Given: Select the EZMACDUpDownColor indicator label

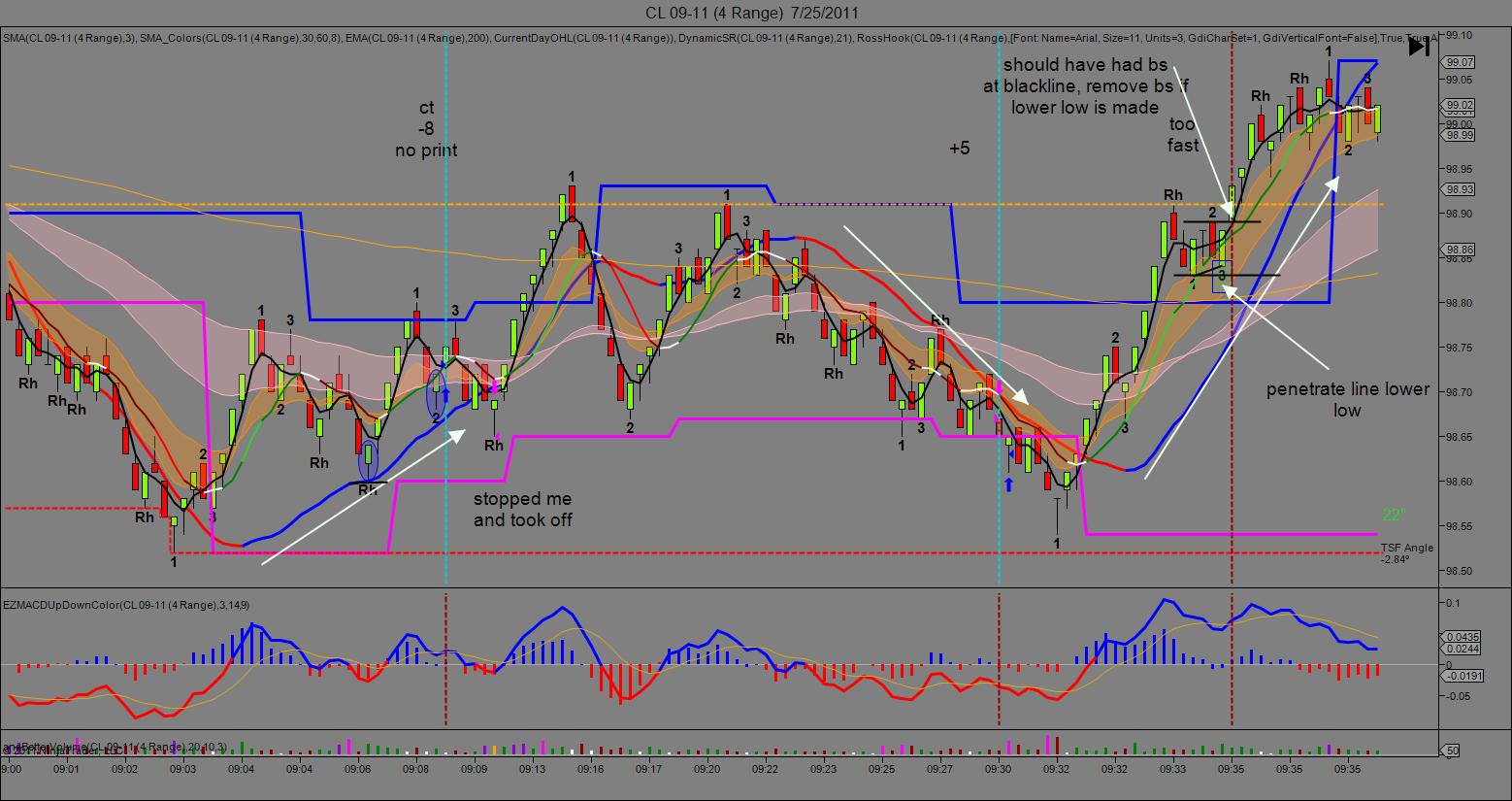Looking at the screenshot, I should coord(125,605).
